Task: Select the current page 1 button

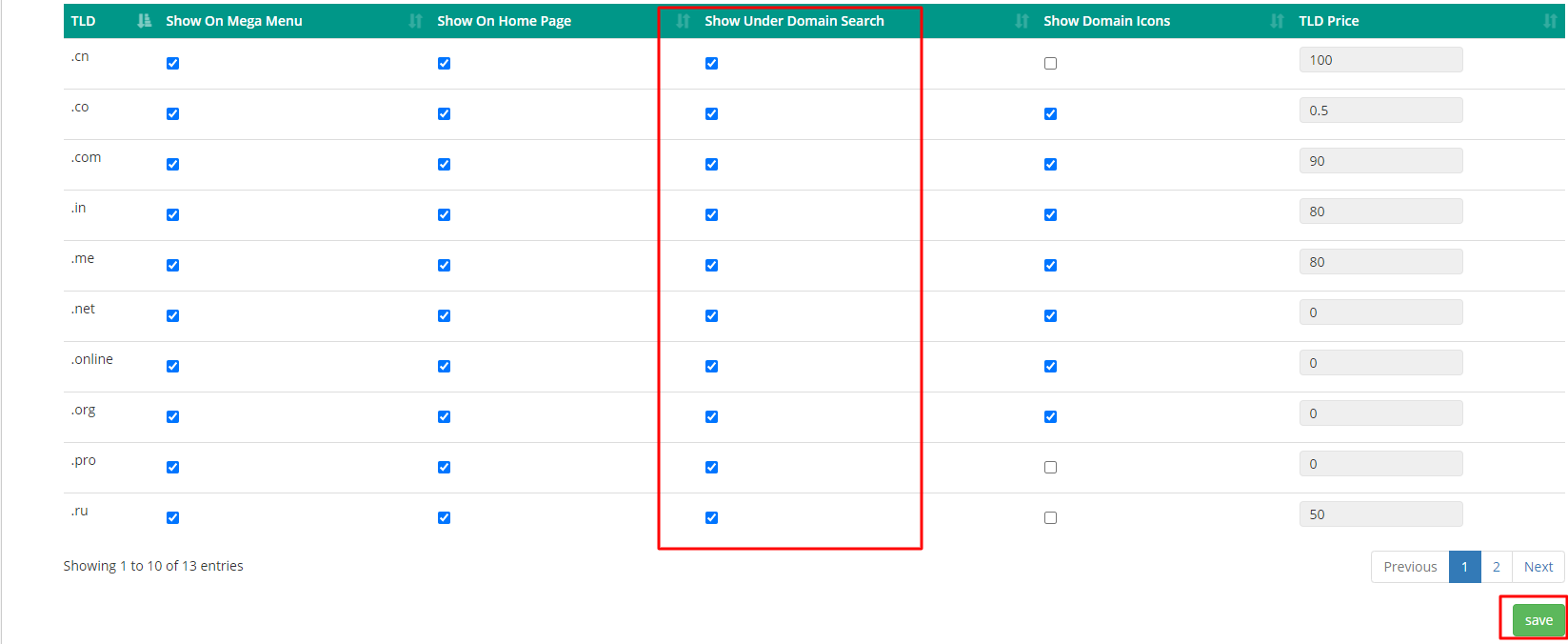Action: 1464,567
